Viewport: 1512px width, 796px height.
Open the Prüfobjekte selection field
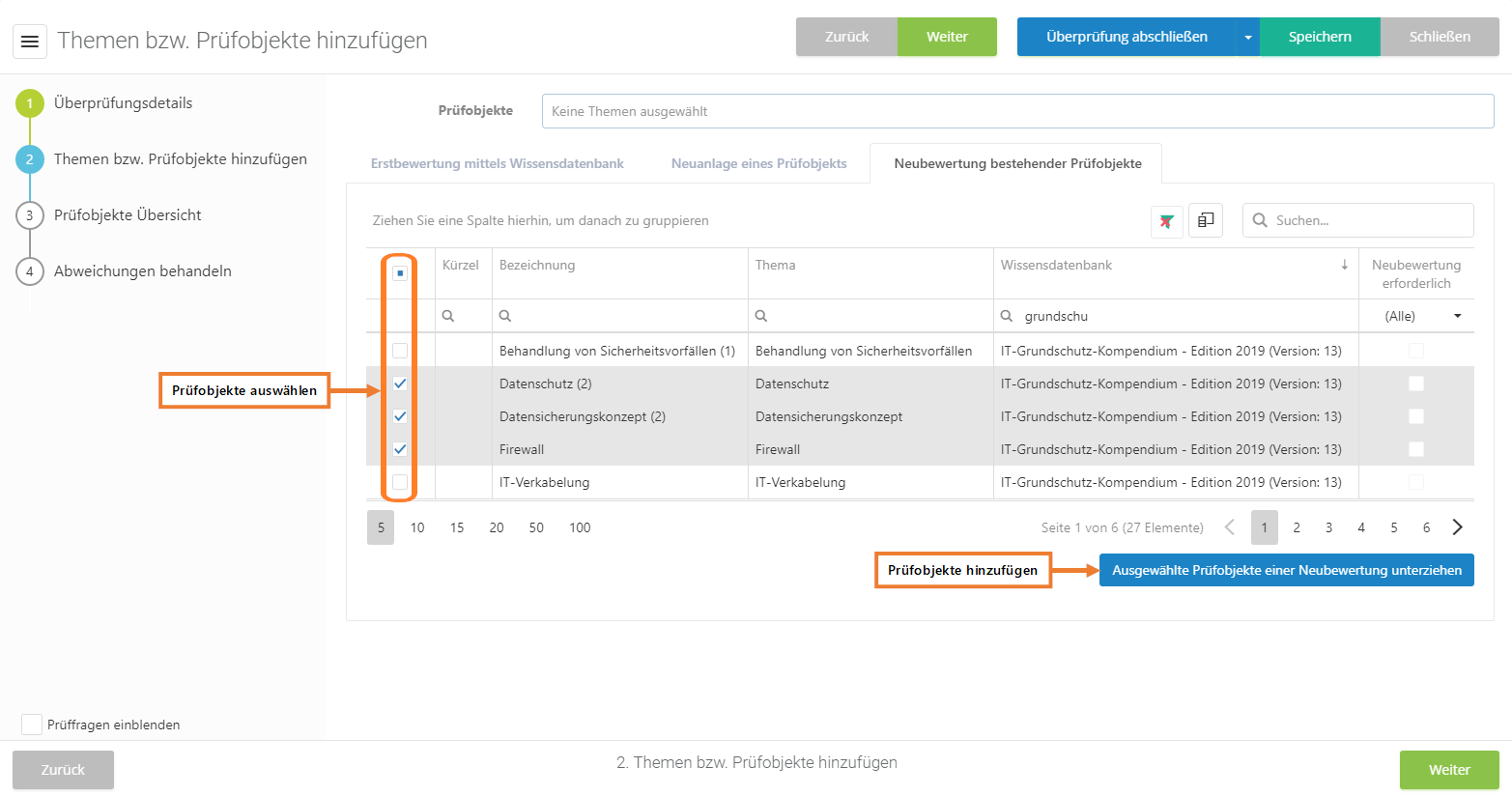(1016, 111)
